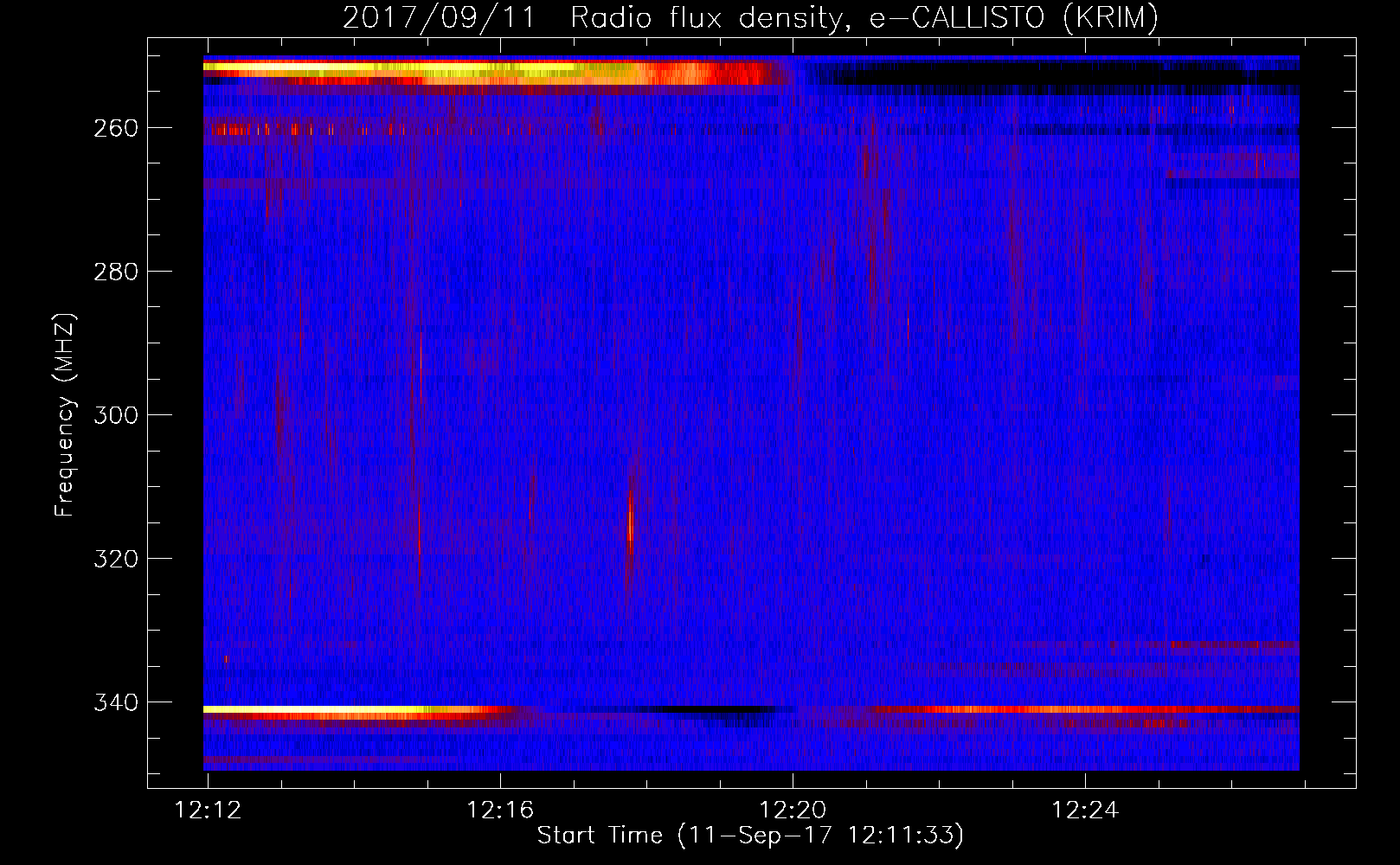
Task: Click the 'Frequency (MHZ)' axis label
Action: tap(65, 415)
